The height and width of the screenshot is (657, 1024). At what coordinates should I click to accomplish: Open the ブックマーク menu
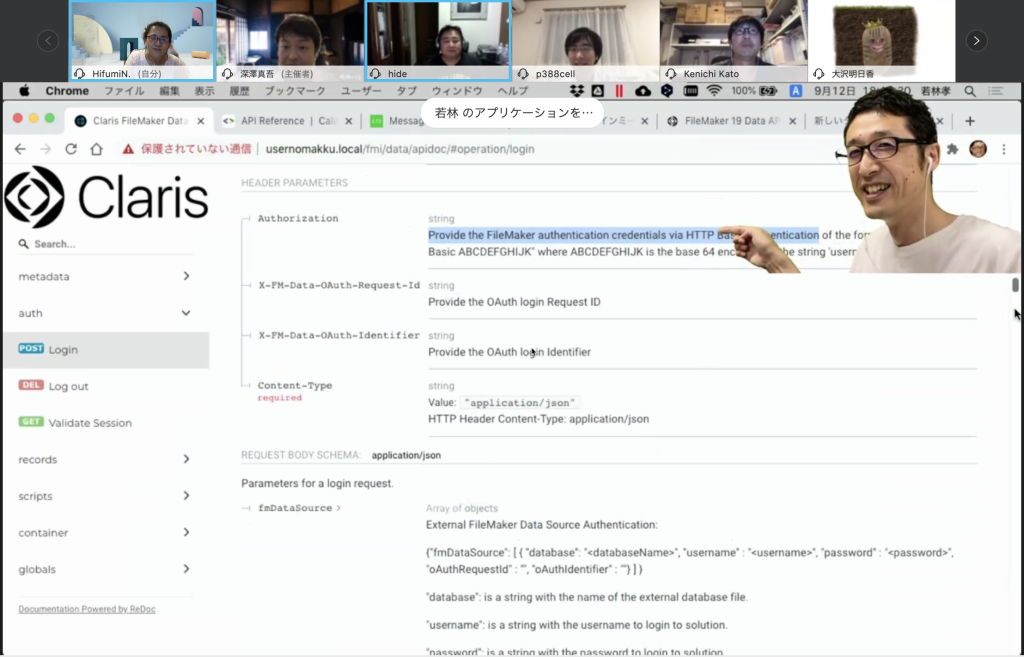tap(295, 91)
